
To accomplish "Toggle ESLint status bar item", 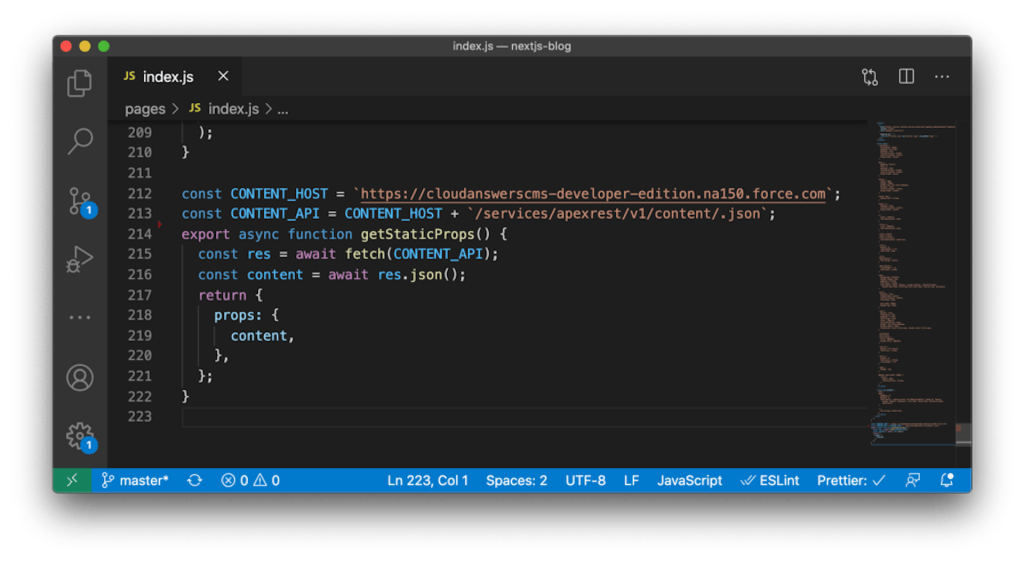I will point(770,481).
